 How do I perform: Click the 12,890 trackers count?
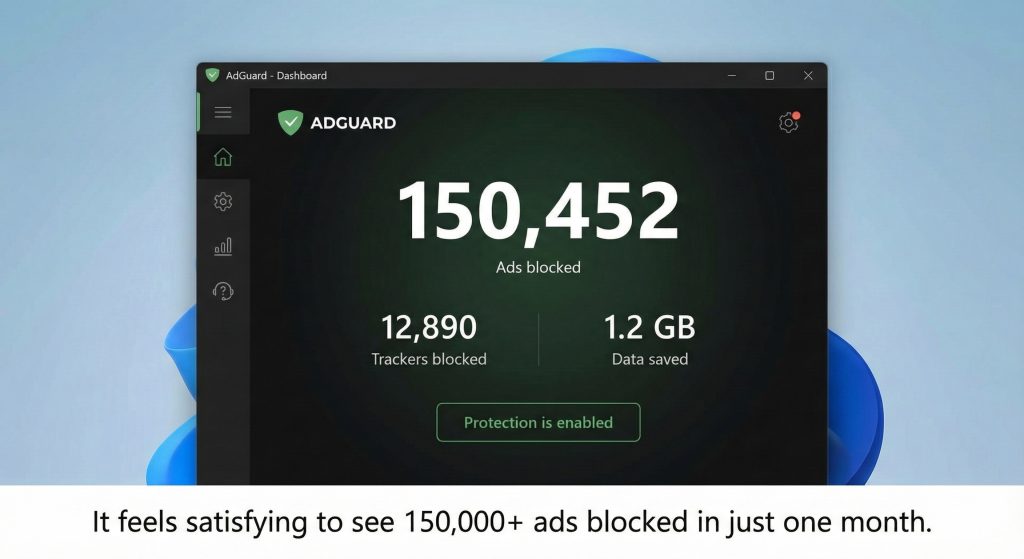pos(429,327)
